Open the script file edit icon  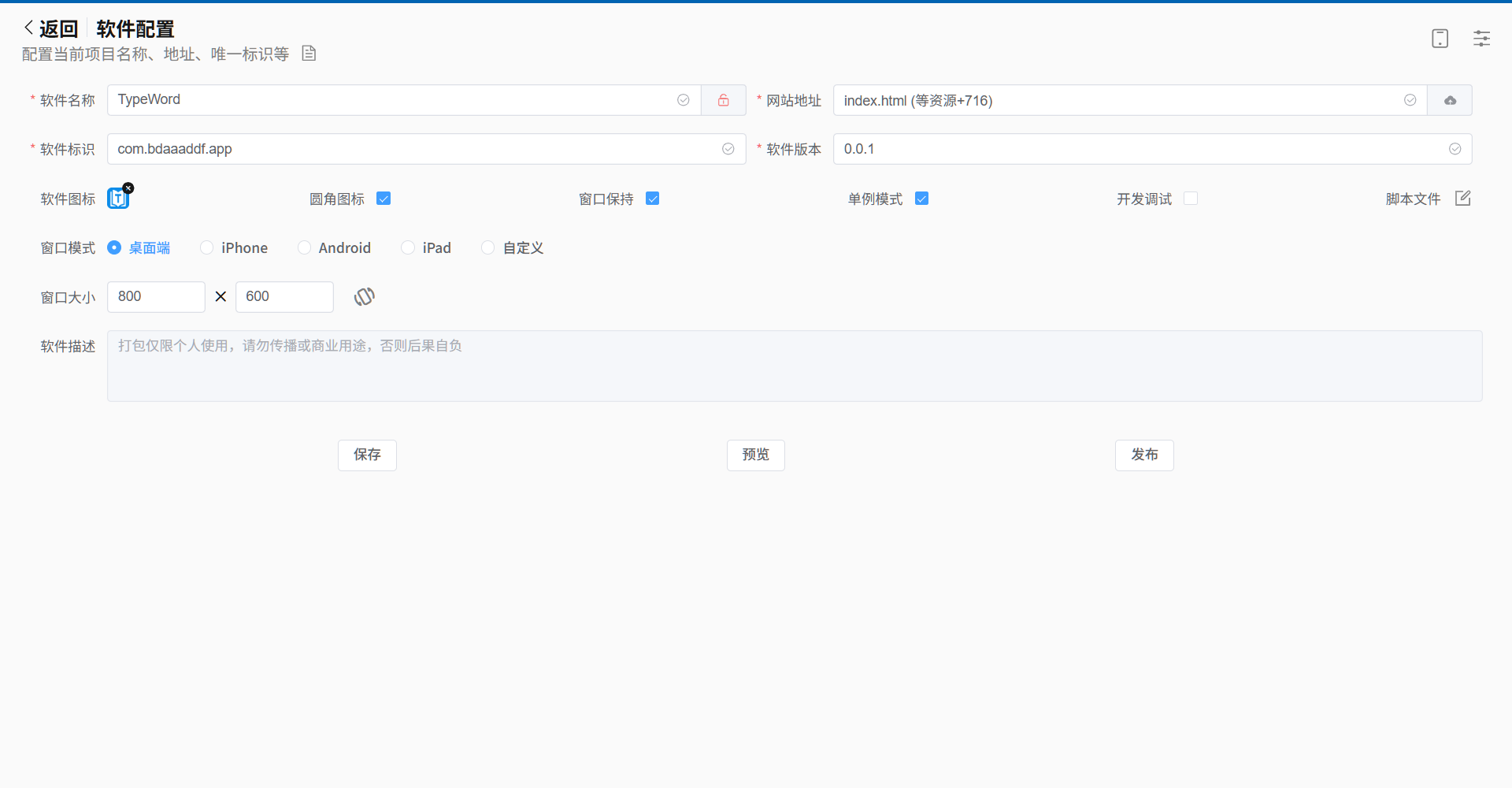pyautogui.click(x=1462, y=199)
